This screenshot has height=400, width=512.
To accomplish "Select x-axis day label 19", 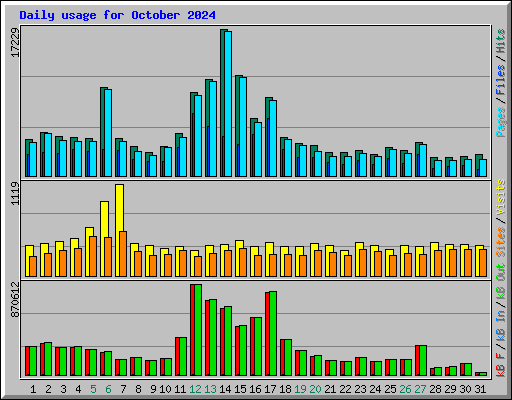I will point(300,389).
